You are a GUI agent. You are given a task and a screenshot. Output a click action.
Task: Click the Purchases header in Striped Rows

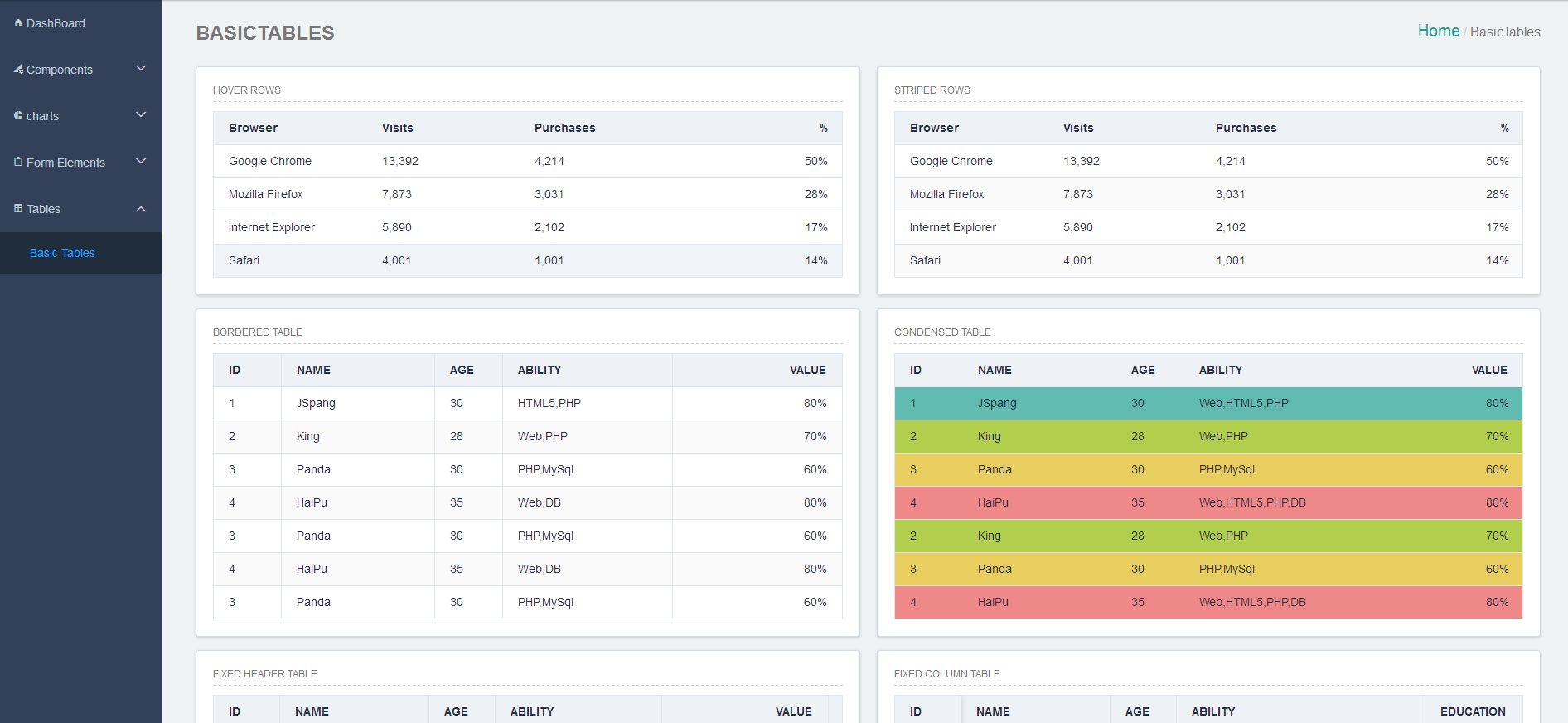coord(1246,128)
